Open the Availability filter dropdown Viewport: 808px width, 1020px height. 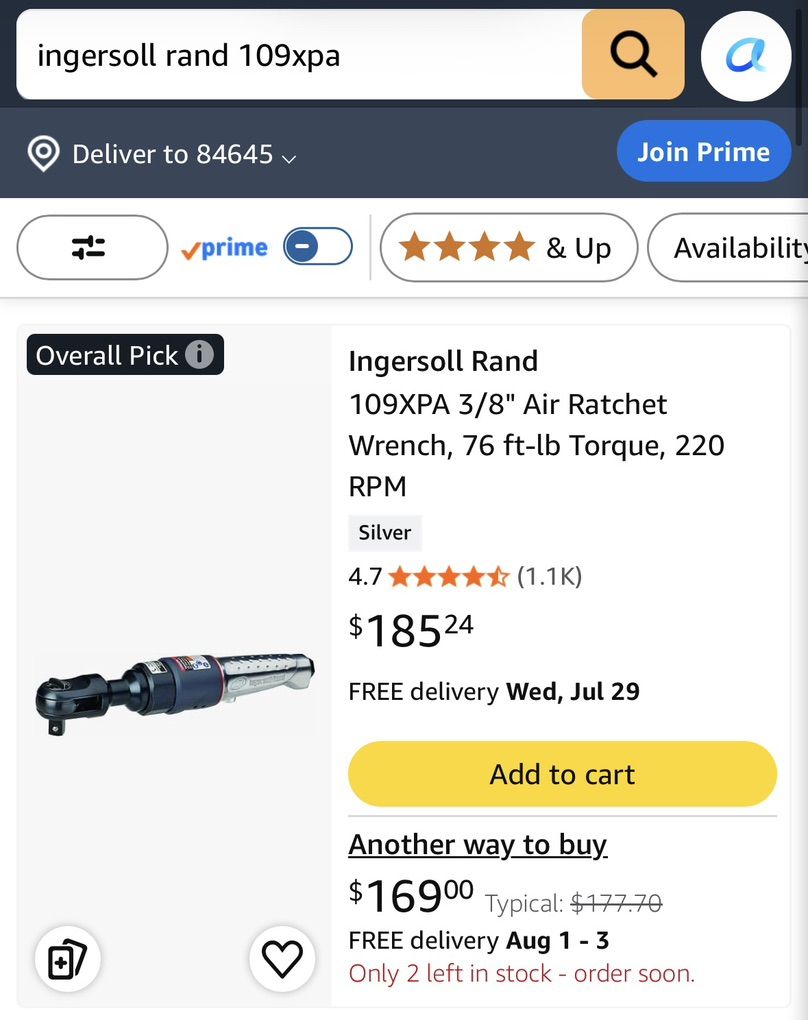click(729, 248)
